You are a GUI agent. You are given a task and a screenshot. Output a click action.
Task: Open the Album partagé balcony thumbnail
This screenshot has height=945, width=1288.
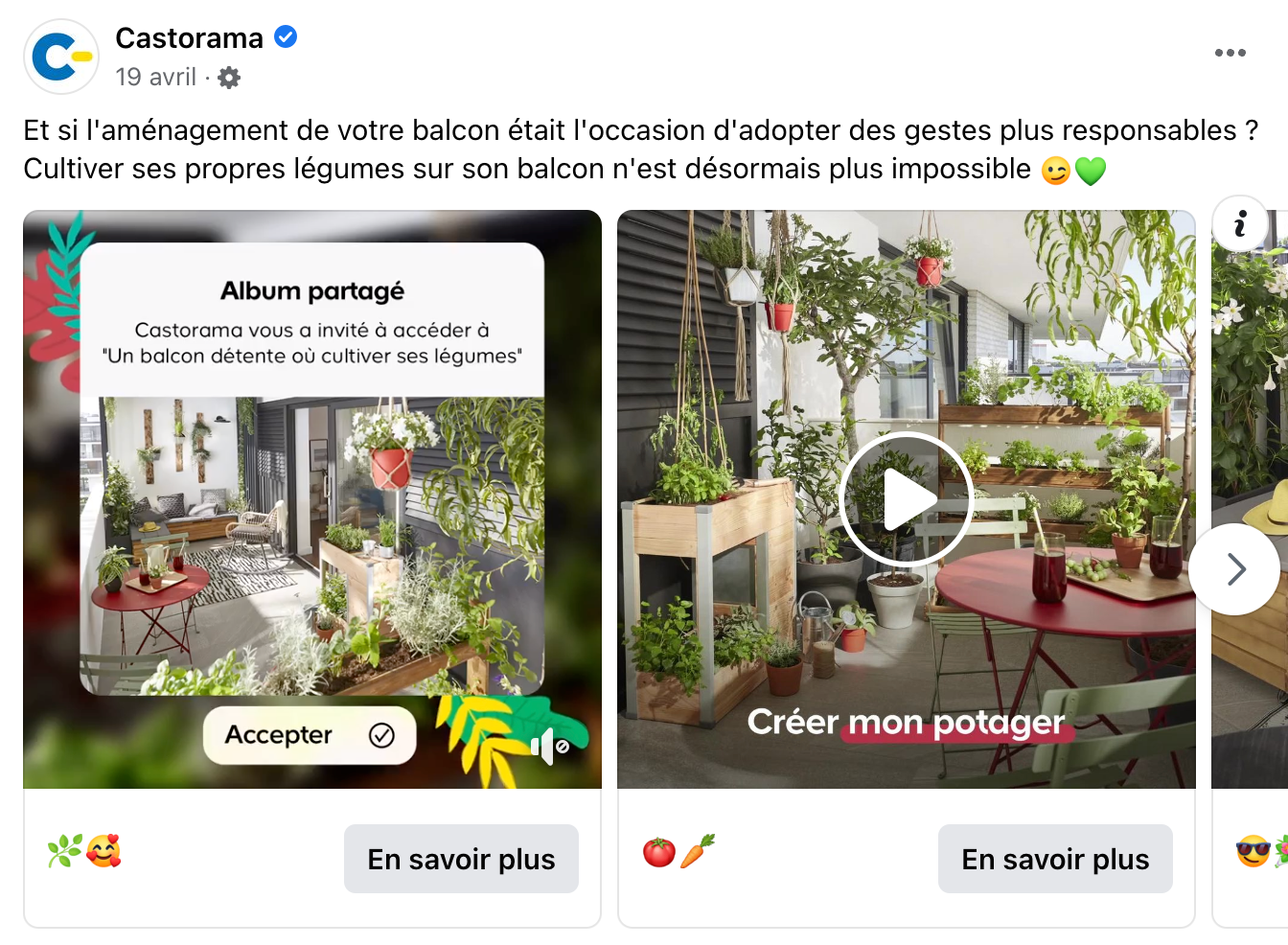coord(312,545)
